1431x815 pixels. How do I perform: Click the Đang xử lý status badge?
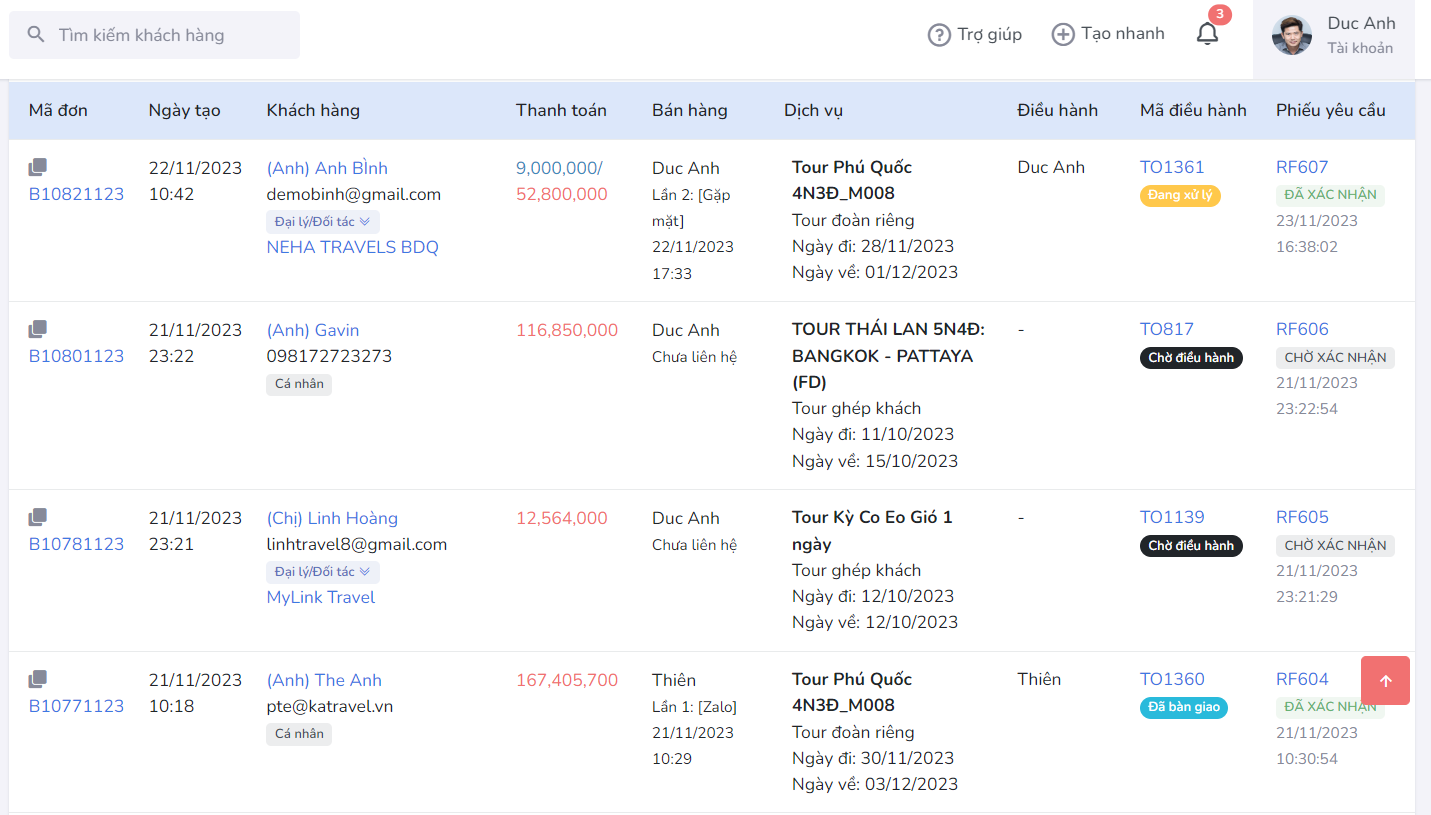[x=1180, y=195]
